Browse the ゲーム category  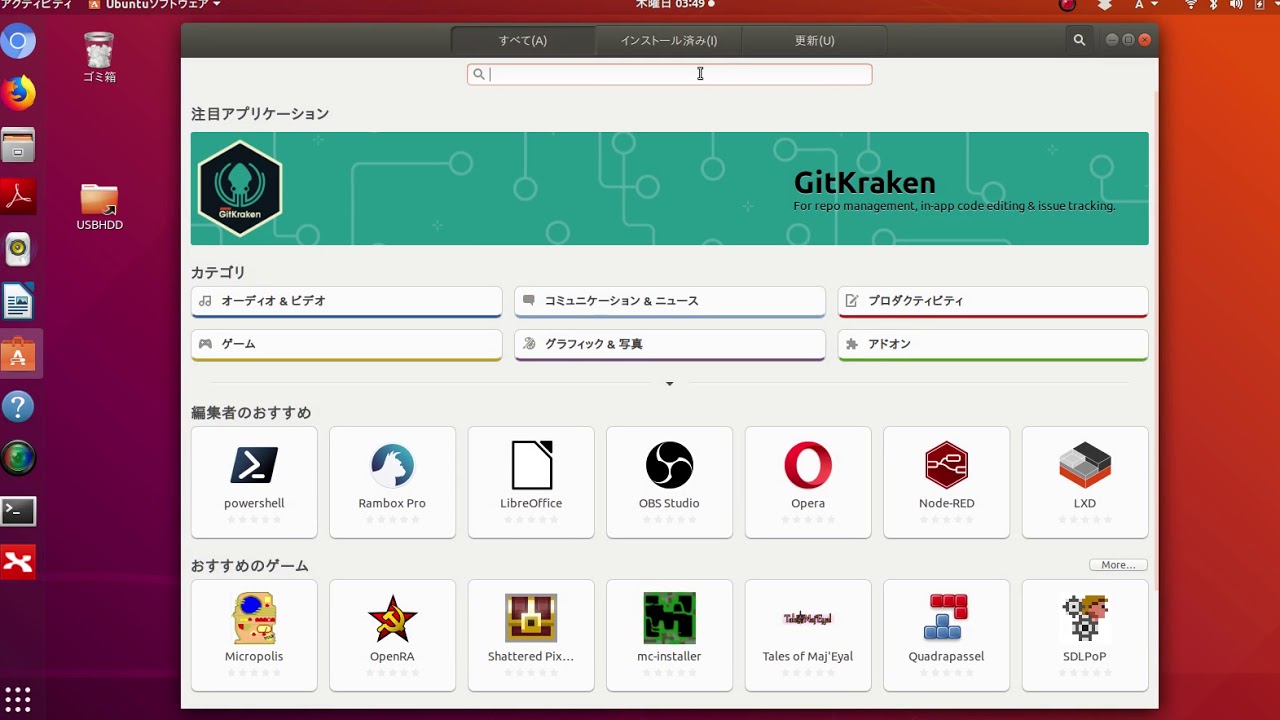pos(346,344)
